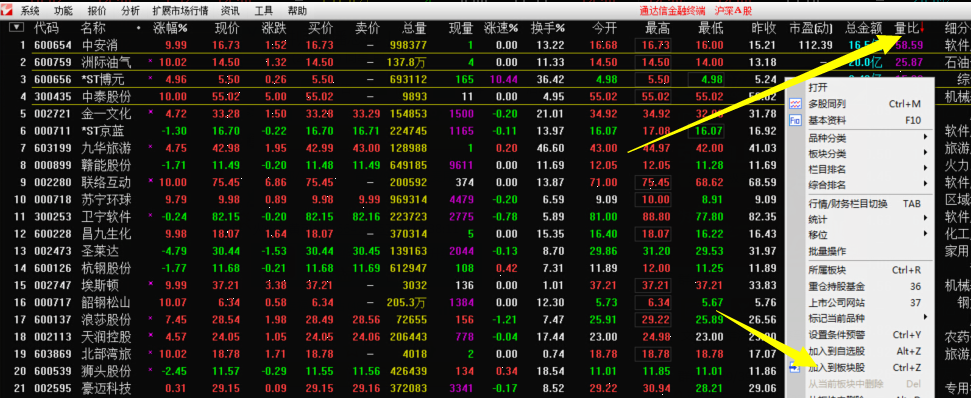Open the 扩展市场行情 menu
Screen dimensions: 971x398
tap(180, 11)
